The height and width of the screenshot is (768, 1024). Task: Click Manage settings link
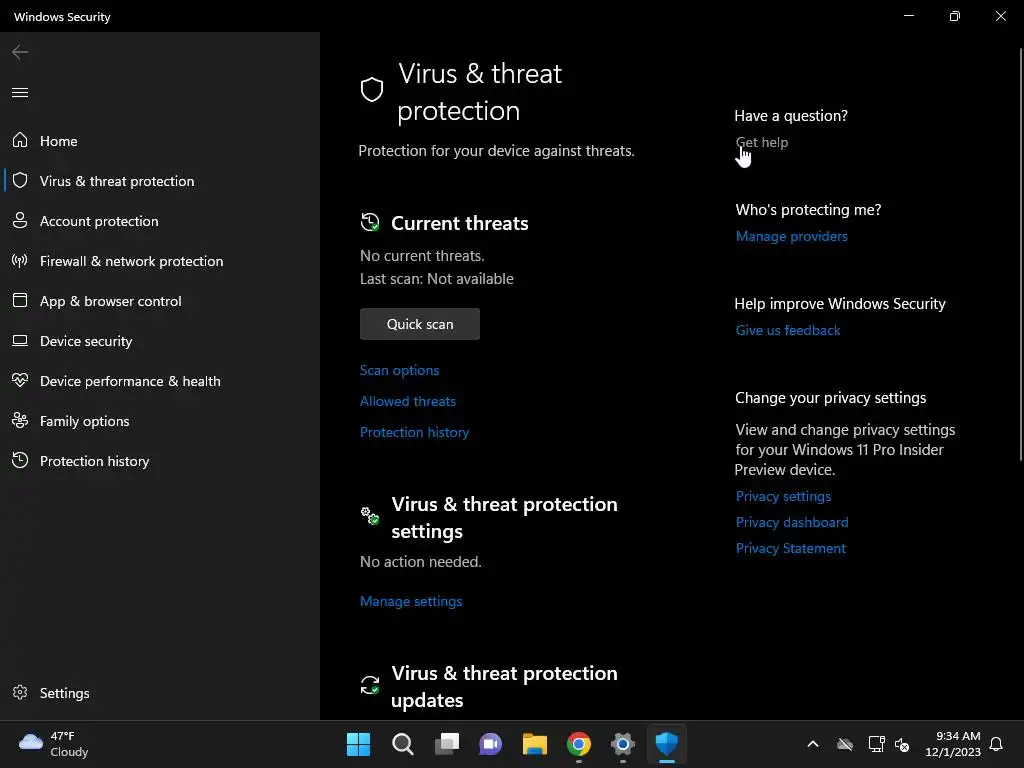coord(411,601)
